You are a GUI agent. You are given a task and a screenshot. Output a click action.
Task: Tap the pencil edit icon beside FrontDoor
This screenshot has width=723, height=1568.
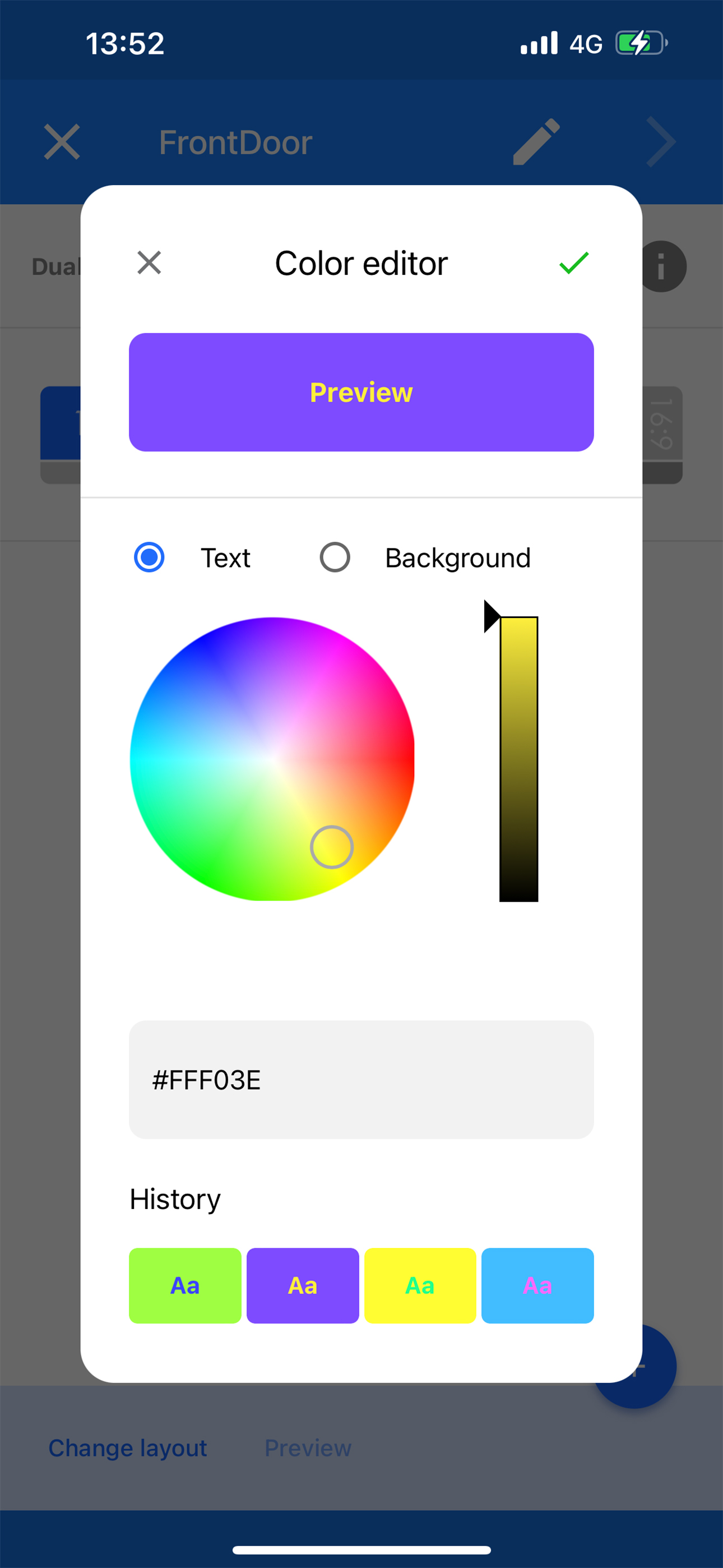[536, 142]
